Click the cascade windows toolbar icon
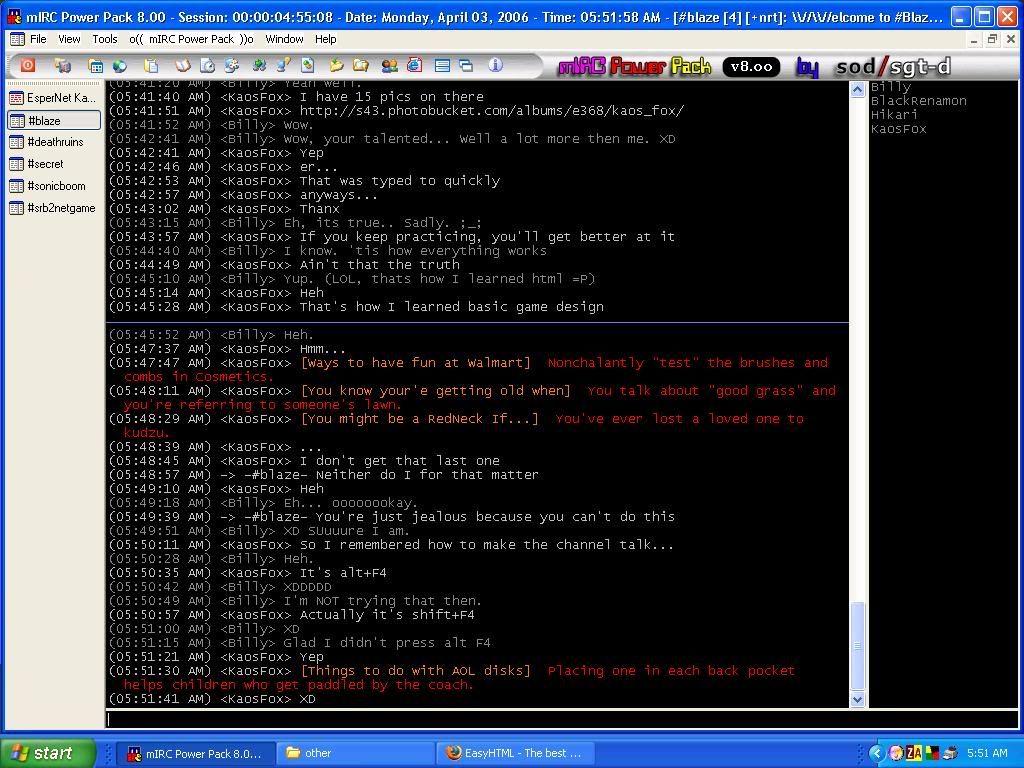 click(466, 65)
